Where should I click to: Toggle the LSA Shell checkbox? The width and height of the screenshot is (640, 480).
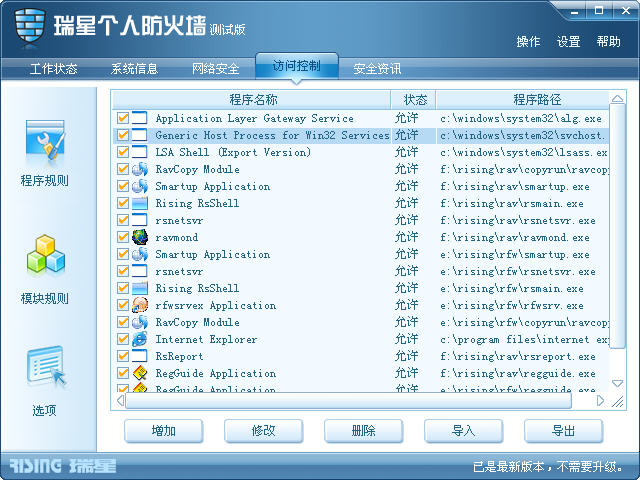point(122,152)
